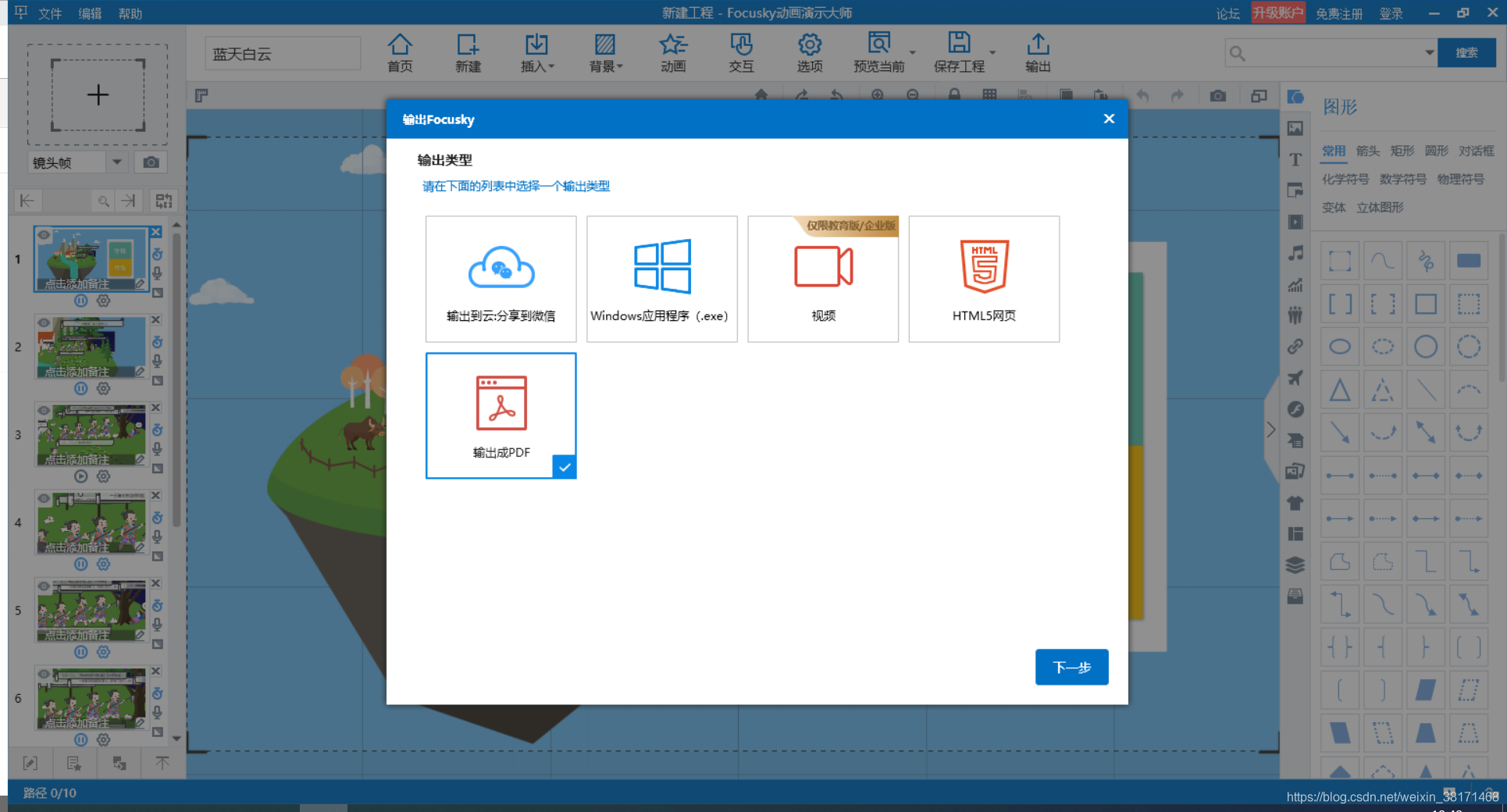Image resolution: width=1507 pixels, height=812 pixels.
Task: Switch to the 对话框 speech bubble tab
Action: pyautogui.click(x=1476, y=151)
